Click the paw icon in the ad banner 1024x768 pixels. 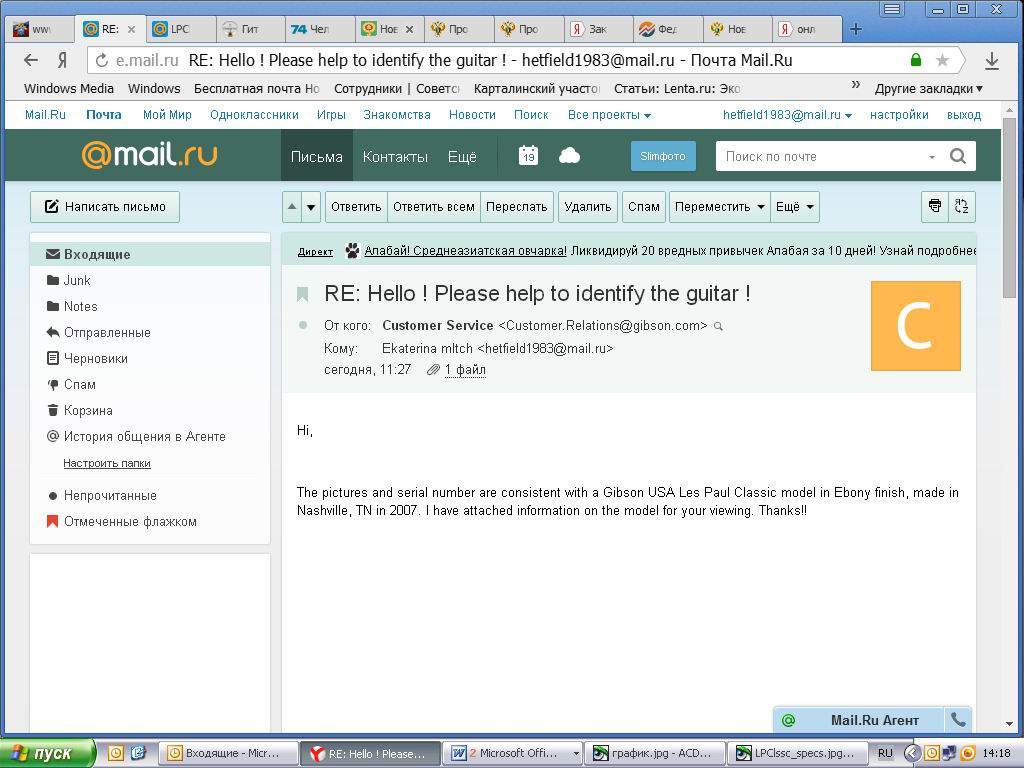tap(352, 251)
